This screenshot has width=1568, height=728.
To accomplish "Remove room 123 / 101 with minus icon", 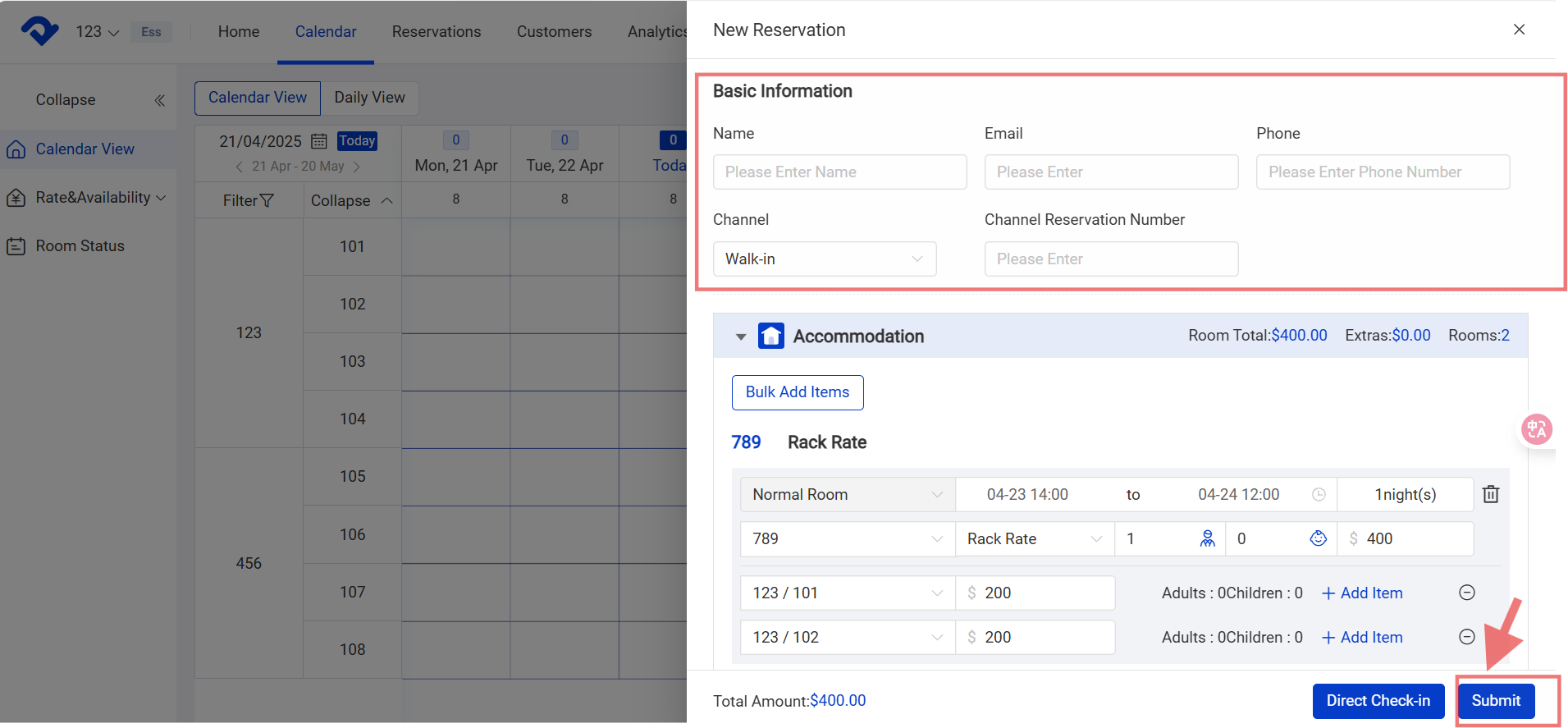I will tap(1467, 593).
